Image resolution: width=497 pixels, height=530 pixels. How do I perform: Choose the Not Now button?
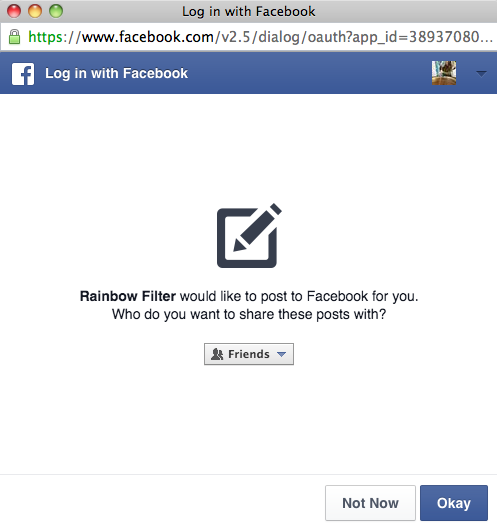pos(370,503)
